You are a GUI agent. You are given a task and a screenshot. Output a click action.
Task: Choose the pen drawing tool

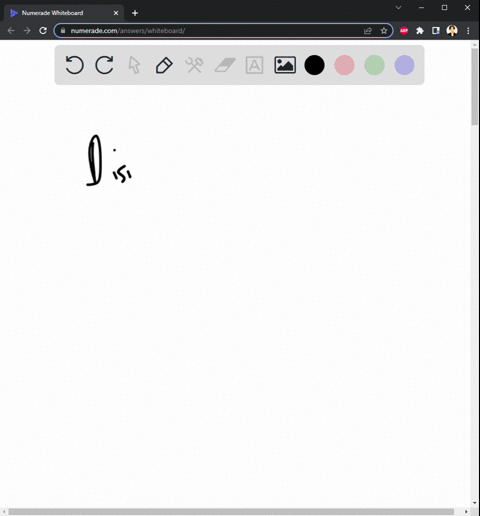pos(164,65)
